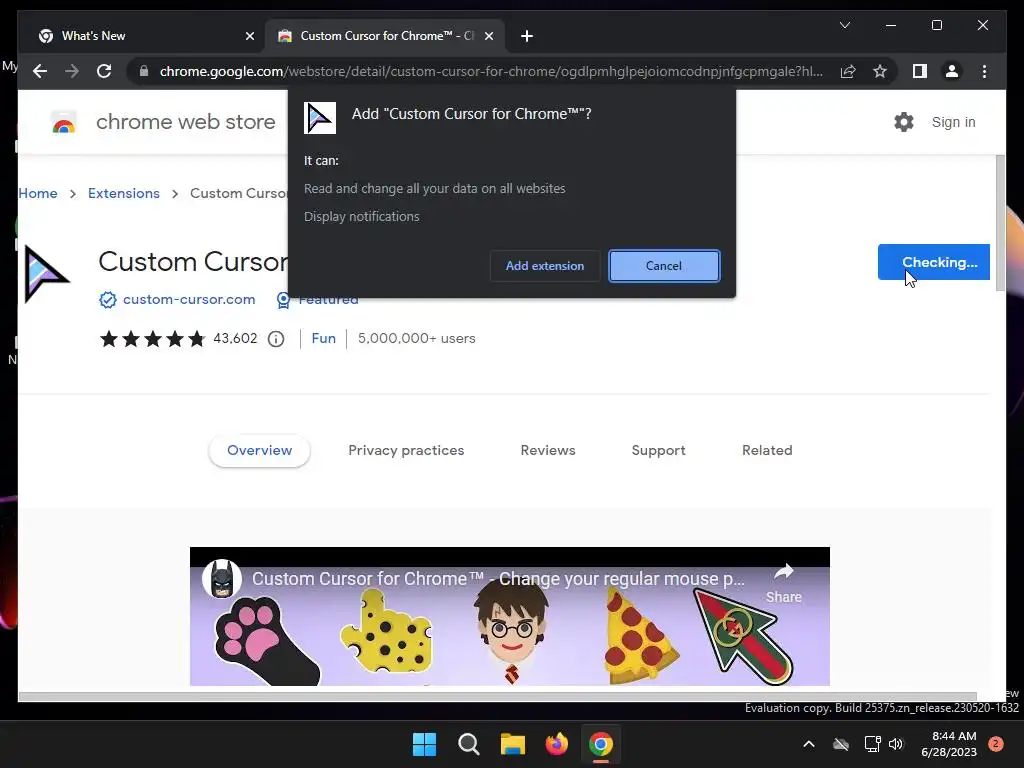The width and height of the screenshot is (1024, 768).
Task: Click the padlock site info icon
Action: pos(144,71)
